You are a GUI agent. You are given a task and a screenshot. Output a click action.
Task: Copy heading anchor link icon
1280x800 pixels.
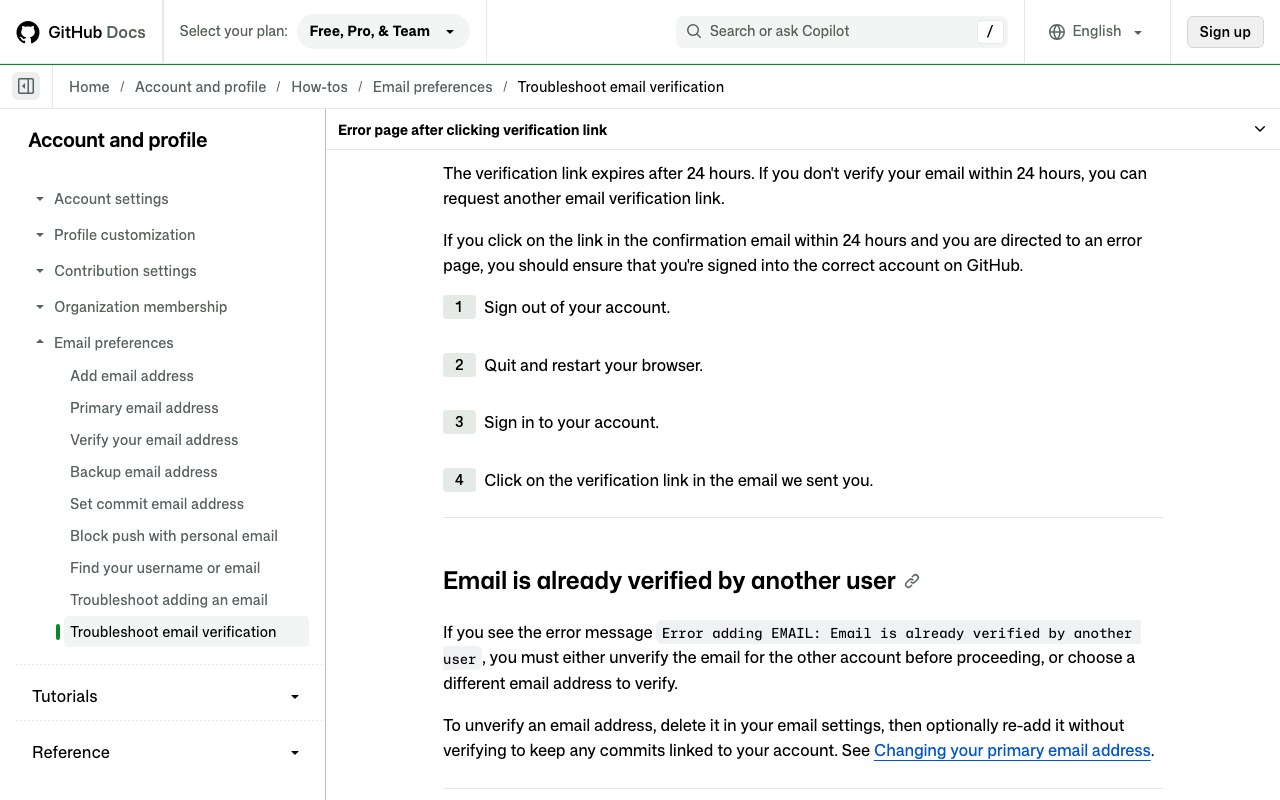912,581
